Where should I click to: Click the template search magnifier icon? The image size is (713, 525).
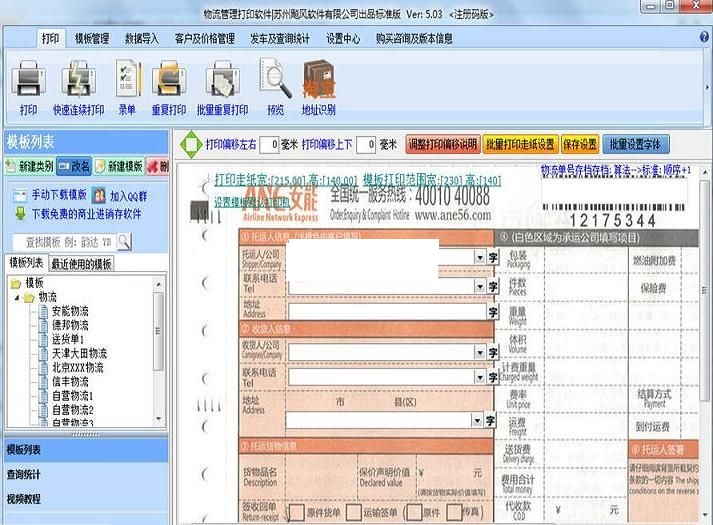(124, 241)
